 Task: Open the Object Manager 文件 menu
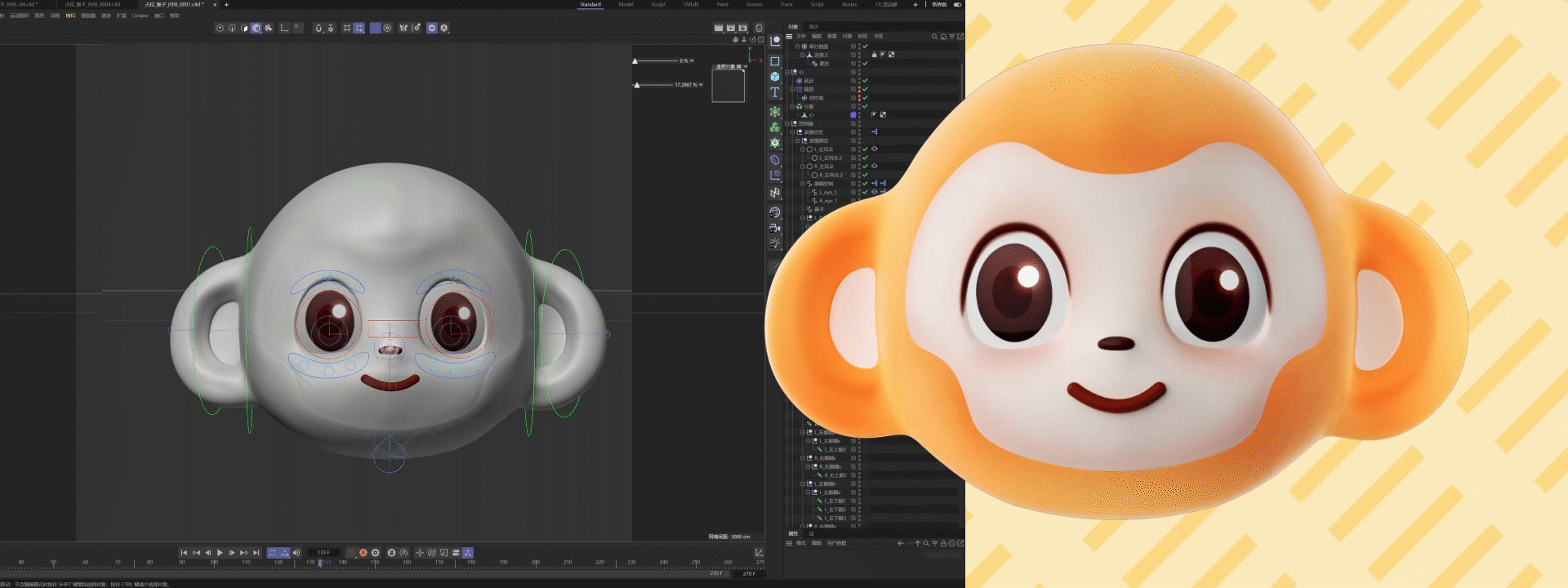801,37
